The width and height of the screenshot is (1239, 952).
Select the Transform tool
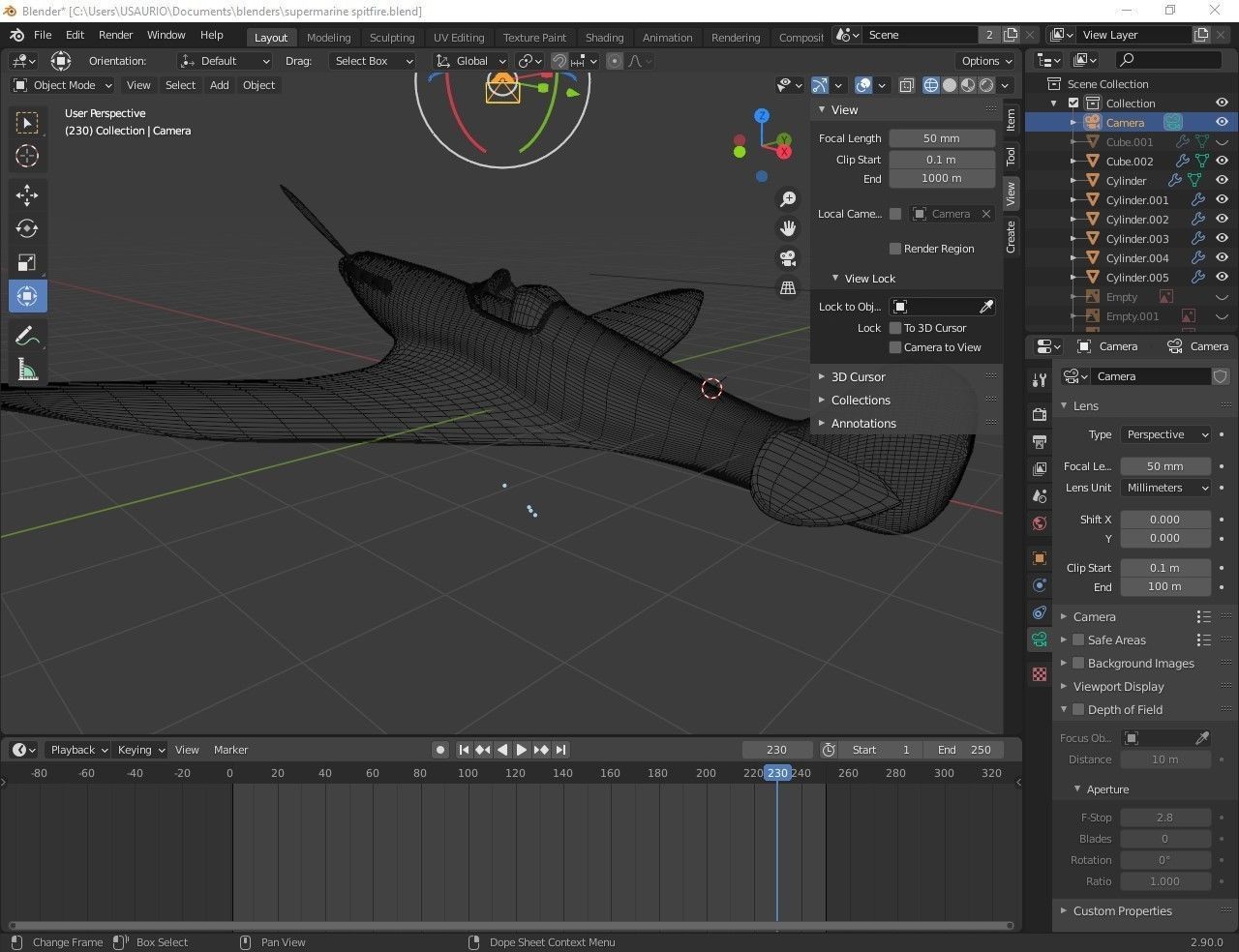(27, 296)
